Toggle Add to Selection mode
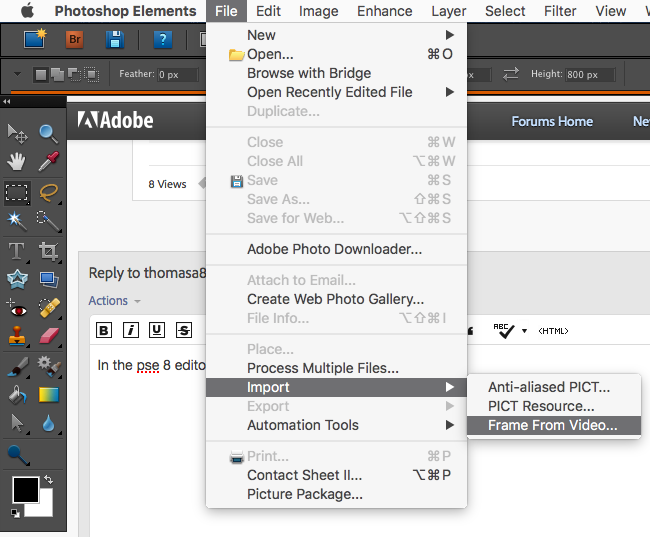 [57, 75]
